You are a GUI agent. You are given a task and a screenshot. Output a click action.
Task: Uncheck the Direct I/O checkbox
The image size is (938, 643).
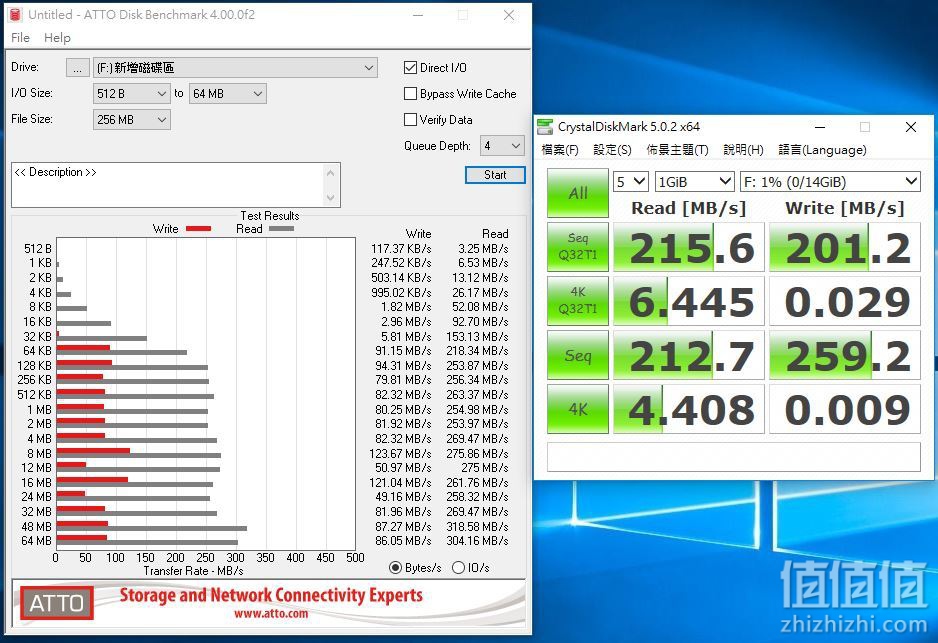pos(410,68)
